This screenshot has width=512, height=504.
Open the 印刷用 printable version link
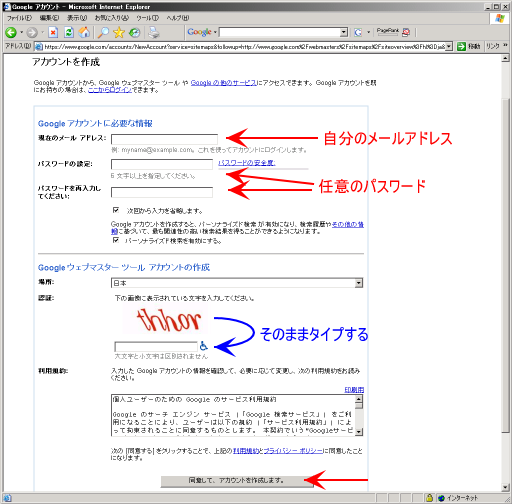pyautogui.click(x=354, y=390)
